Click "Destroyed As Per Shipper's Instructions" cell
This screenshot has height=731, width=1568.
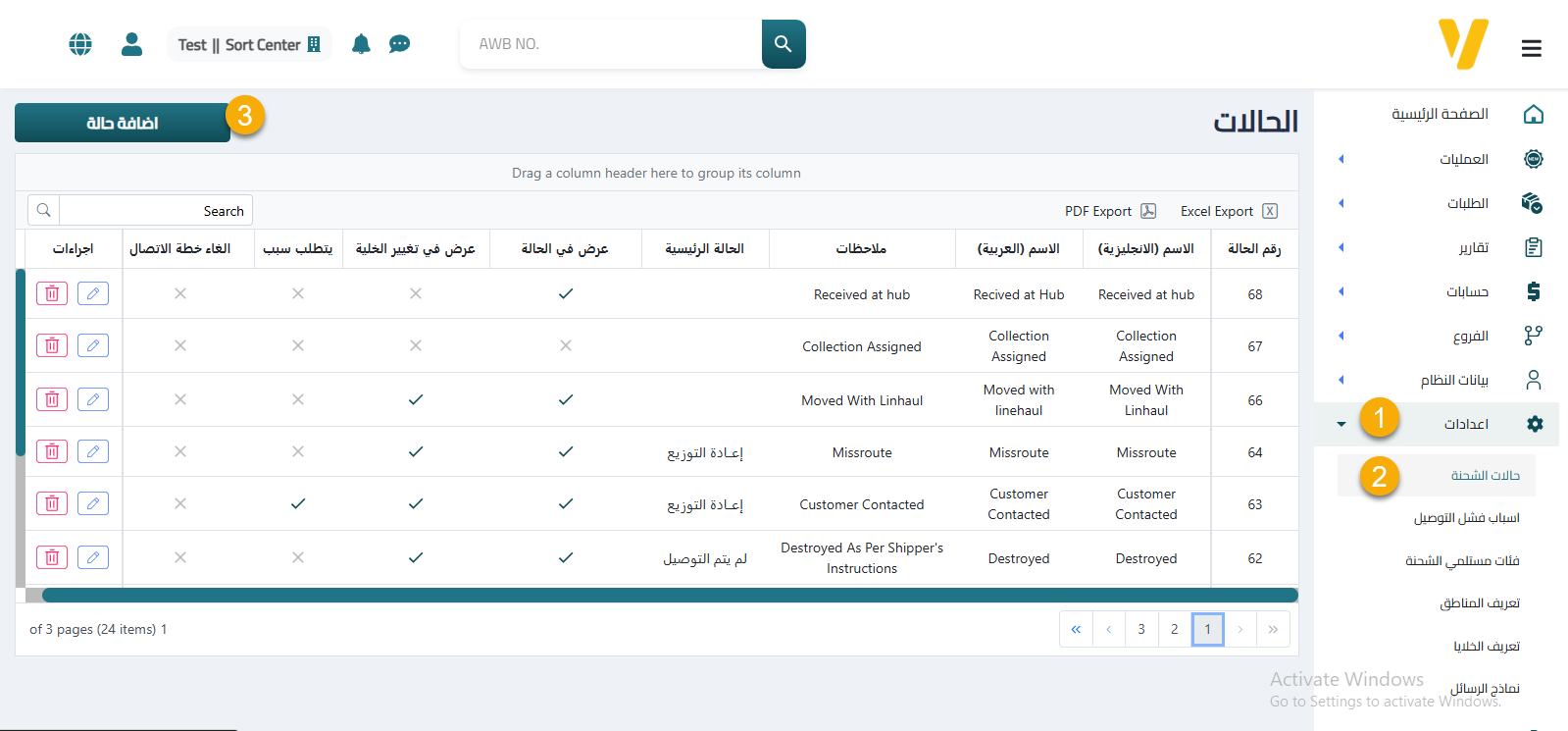click(x=862, y=557)
